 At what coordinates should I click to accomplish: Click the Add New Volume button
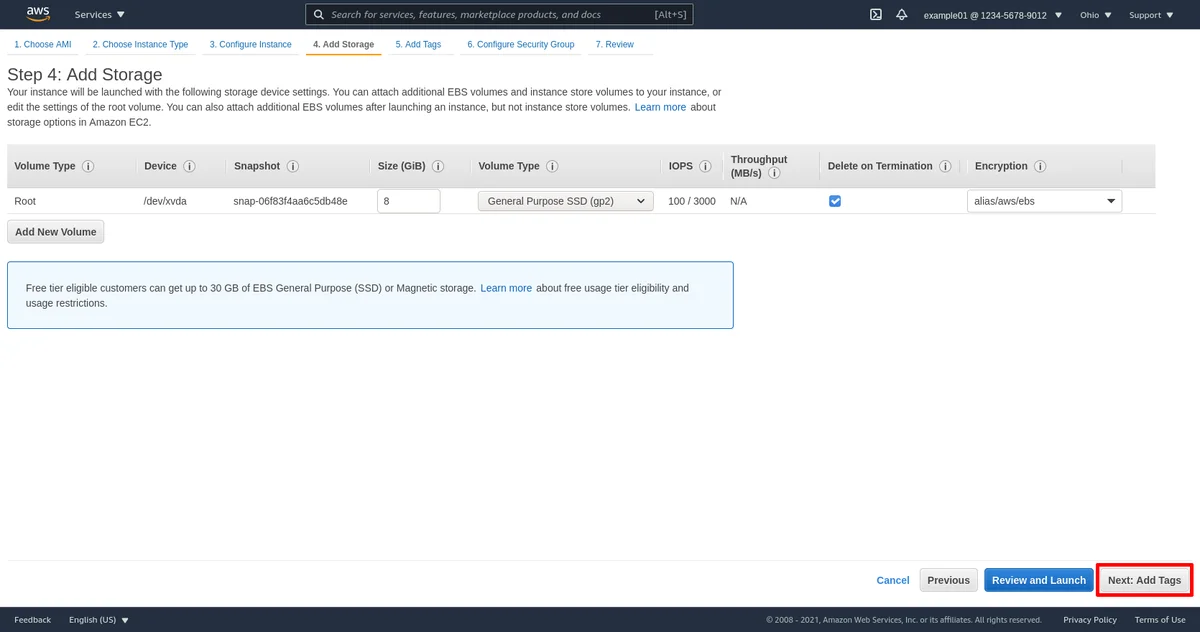(56, 232)
